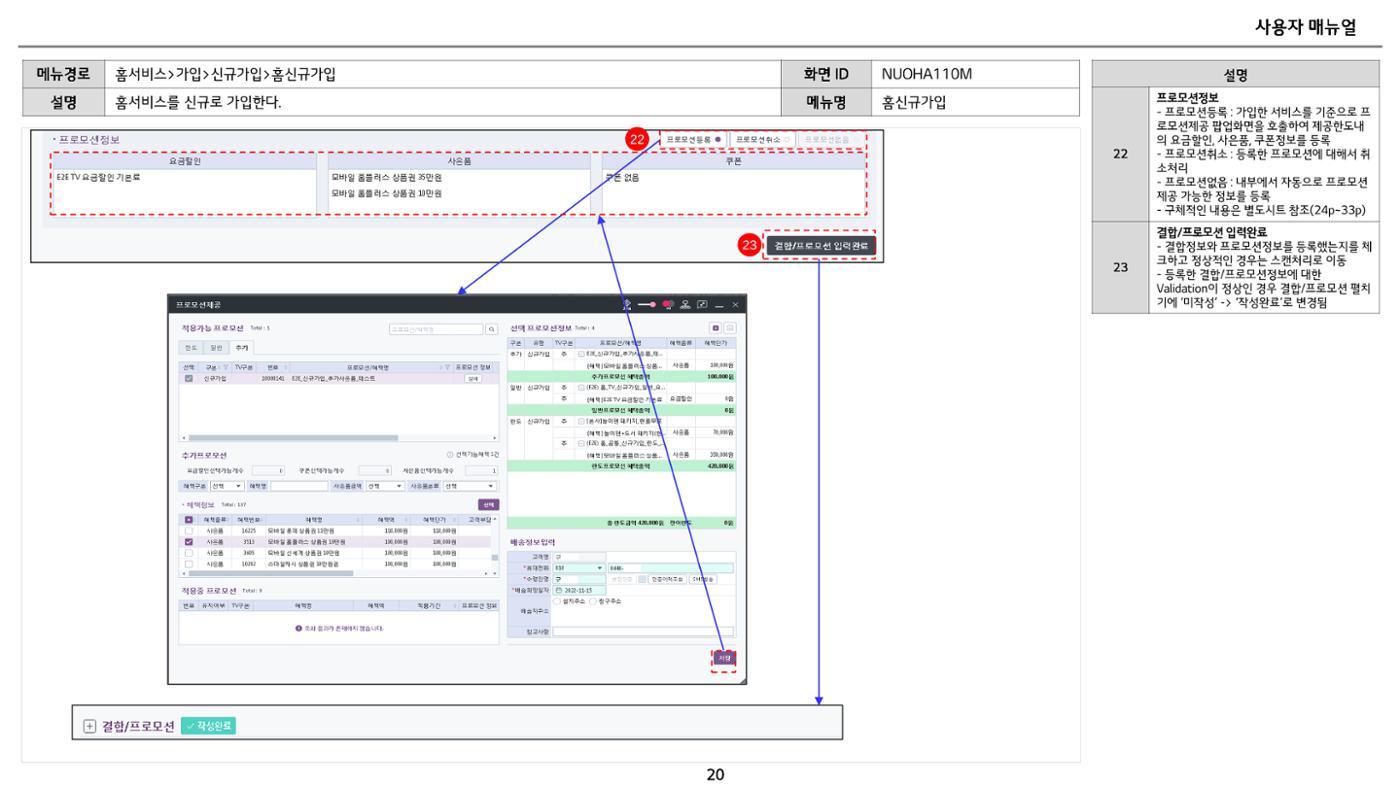Tick the header select-all checkbox in 혜택정보
This screenshot has width=1400, height=788.
189,520
